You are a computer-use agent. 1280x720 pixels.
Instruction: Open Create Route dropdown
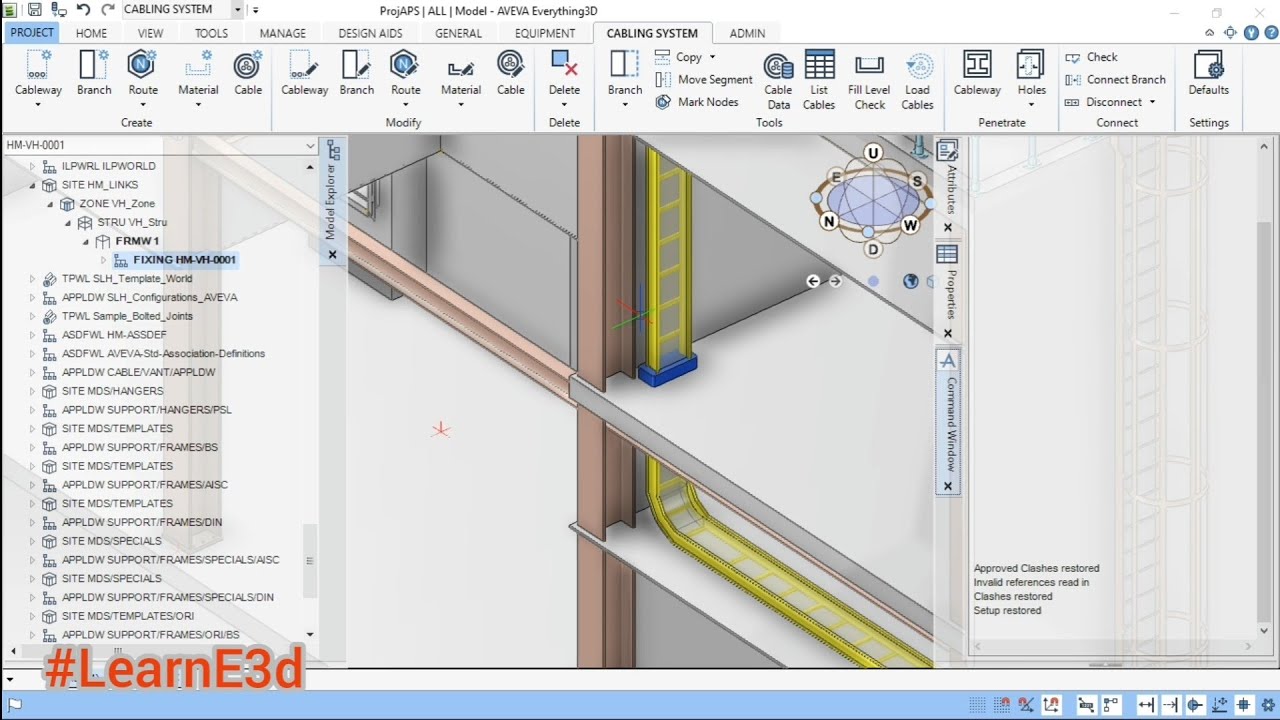[x=143, y=104]
